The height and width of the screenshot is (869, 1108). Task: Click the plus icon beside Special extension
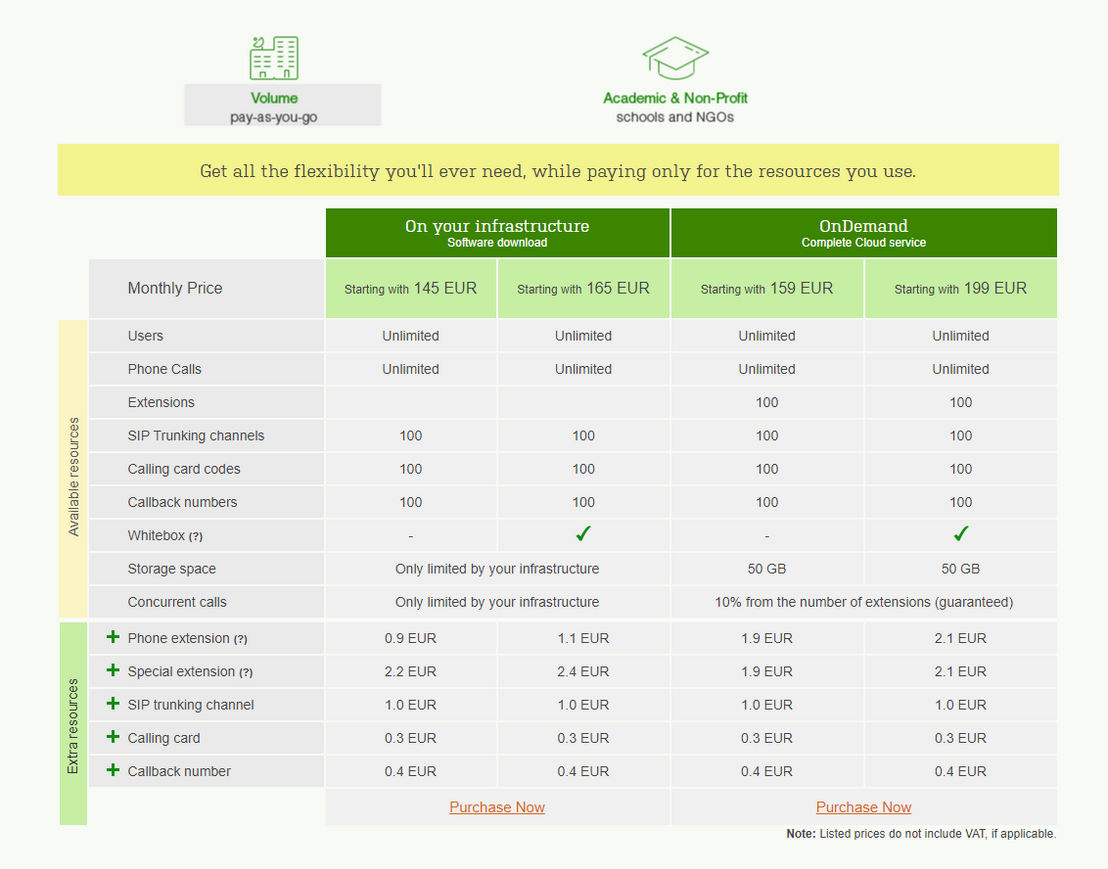[x=112, y=670]
